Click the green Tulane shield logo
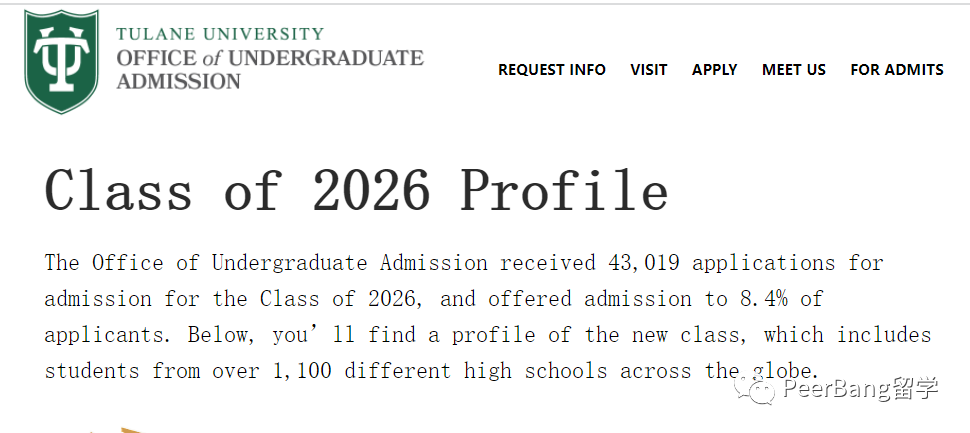This screenshot has height=433, width=970. coord(61,61)
